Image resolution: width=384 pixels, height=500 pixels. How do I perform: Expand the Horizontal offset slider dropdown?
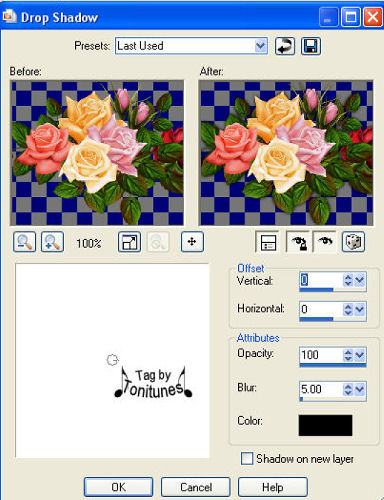click(x=359, y=309)
